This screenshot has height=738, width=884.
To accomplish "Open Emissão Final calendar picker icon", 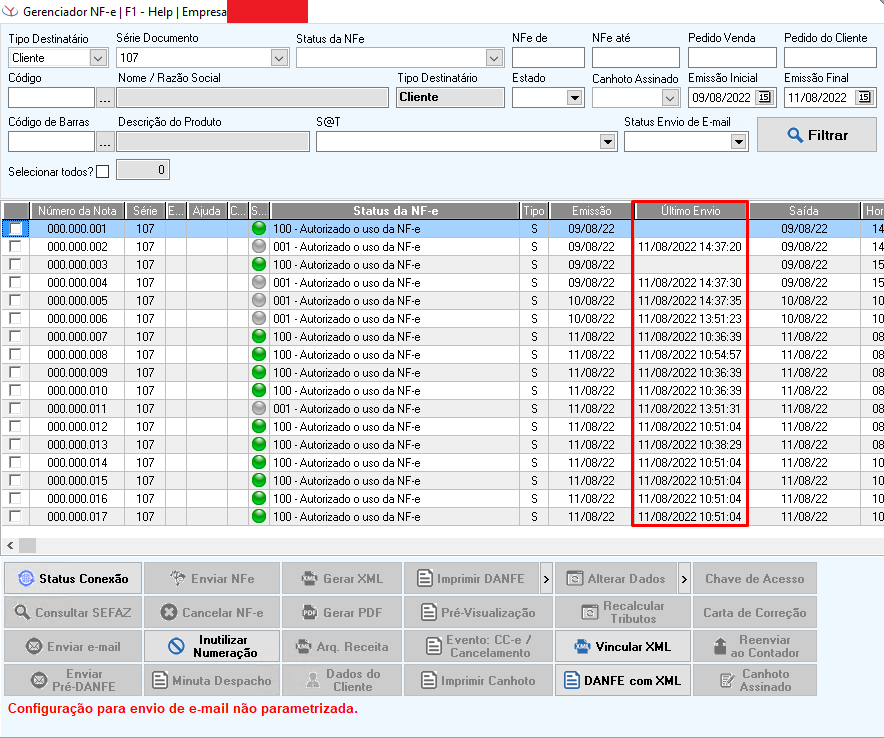I will 864,98.
